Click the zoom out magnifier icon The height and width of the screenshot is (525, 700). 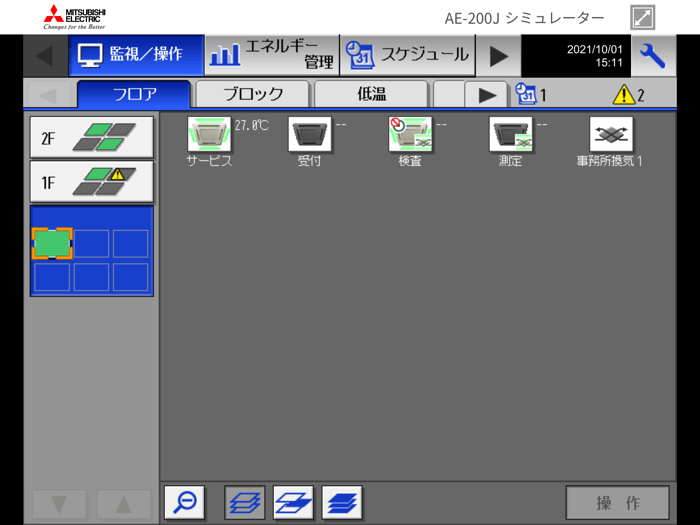[x=184, y=503]
